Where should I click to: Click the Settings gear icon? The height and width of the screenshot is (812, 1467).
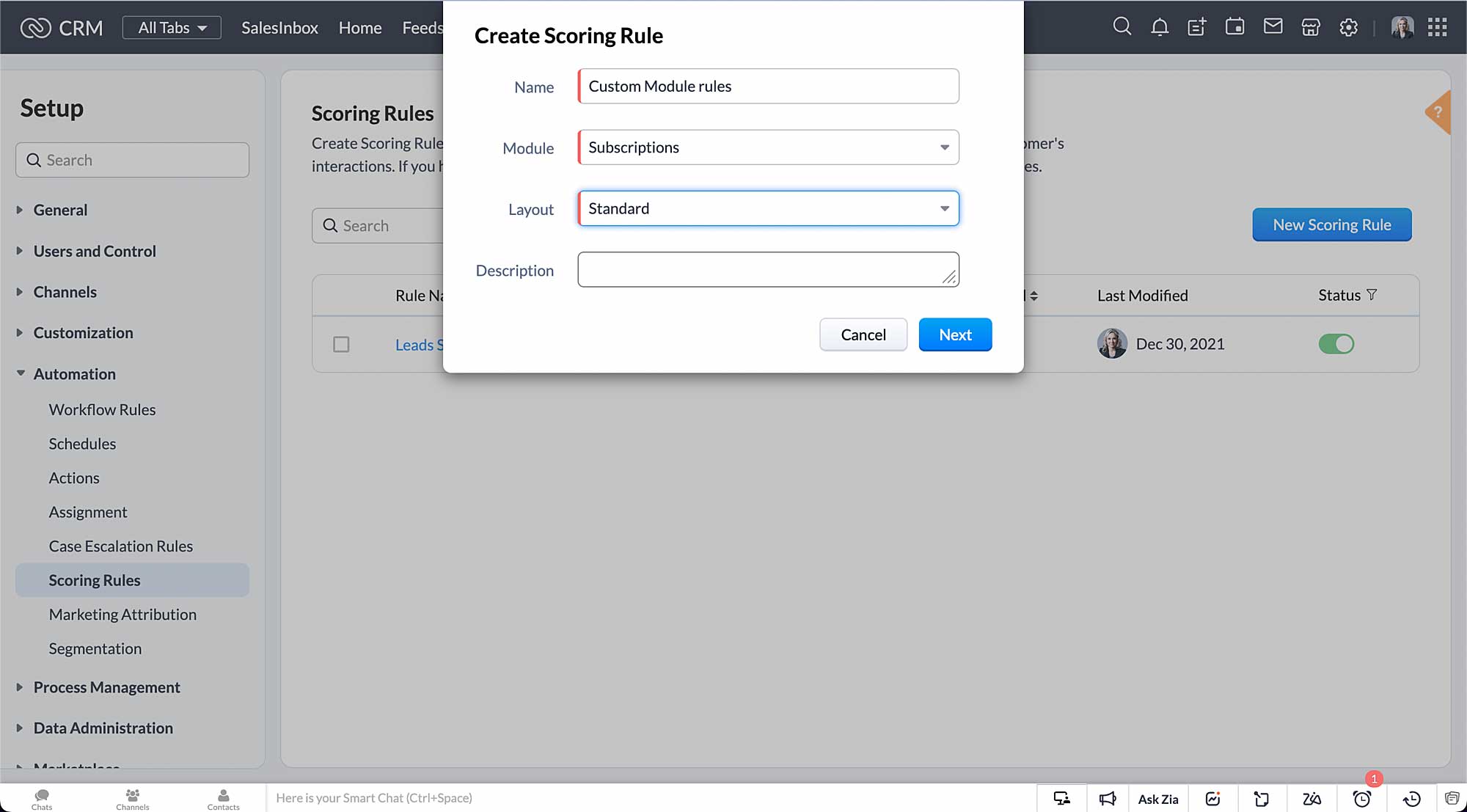coord(1349,27)
